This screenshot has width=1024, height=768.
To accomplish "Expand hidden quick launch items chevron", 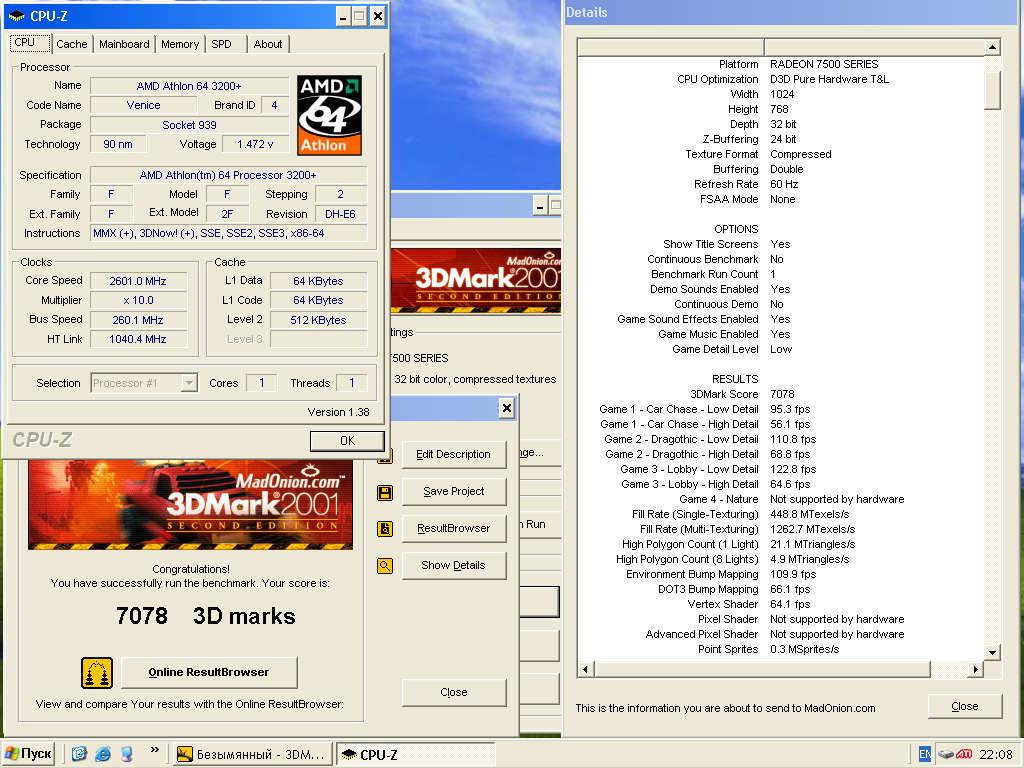I will coord(154,750).
